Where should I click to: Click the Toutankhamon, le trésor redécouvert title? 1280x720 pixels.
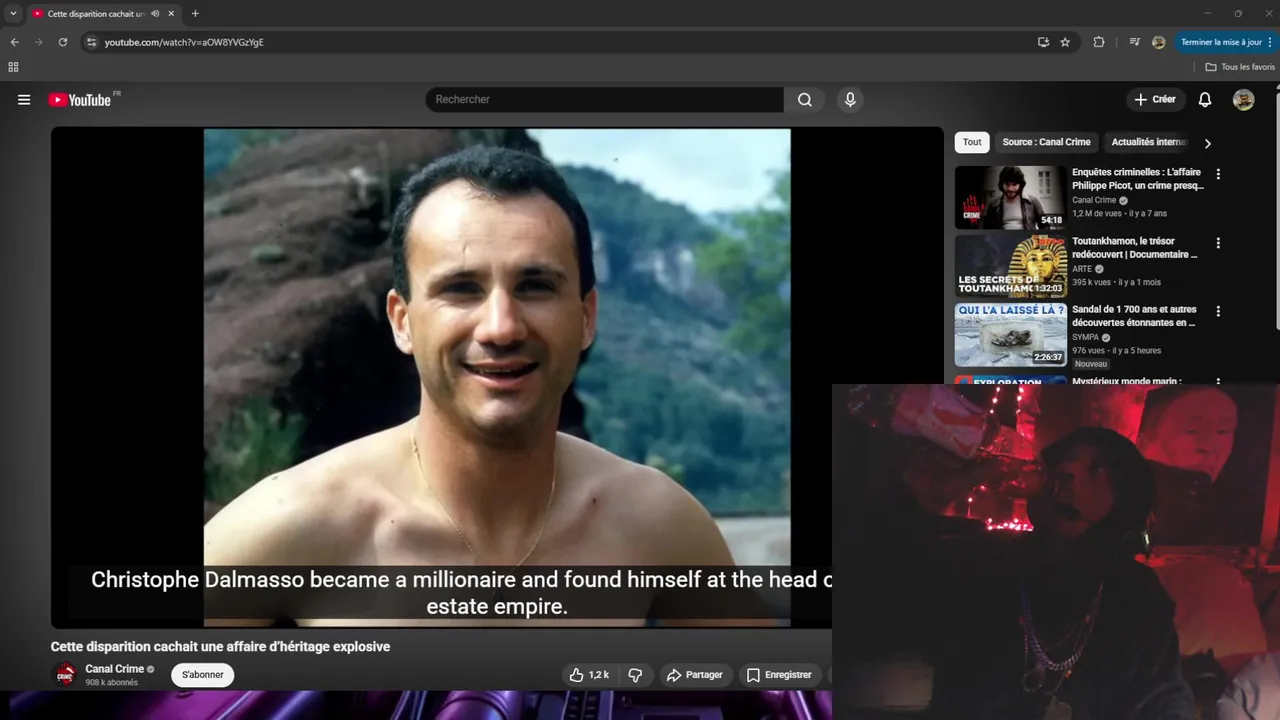click(x=1134, y=248)
